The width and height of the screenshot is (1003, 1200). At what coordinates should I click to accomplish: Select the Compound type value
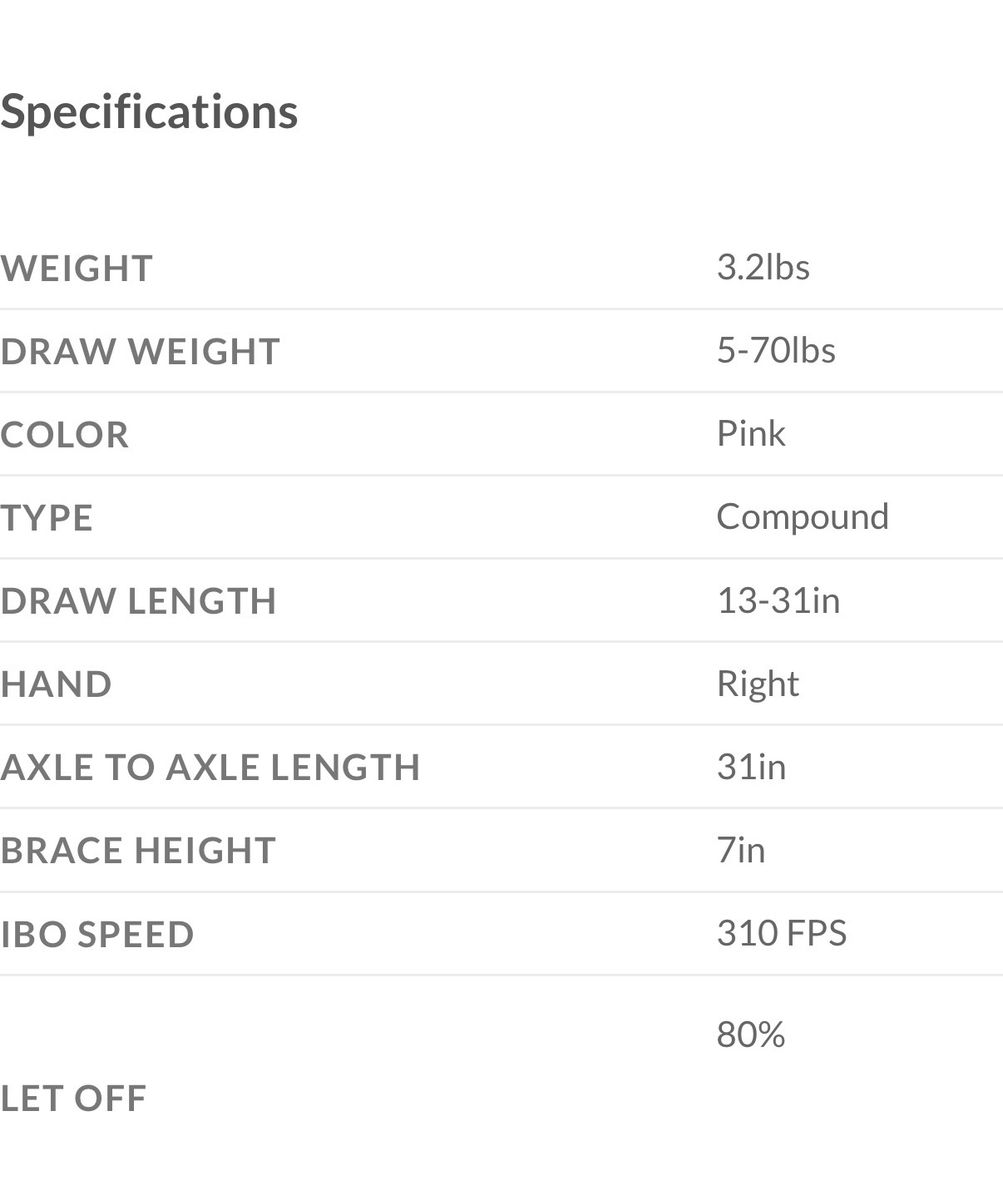[x=802, y=516]
